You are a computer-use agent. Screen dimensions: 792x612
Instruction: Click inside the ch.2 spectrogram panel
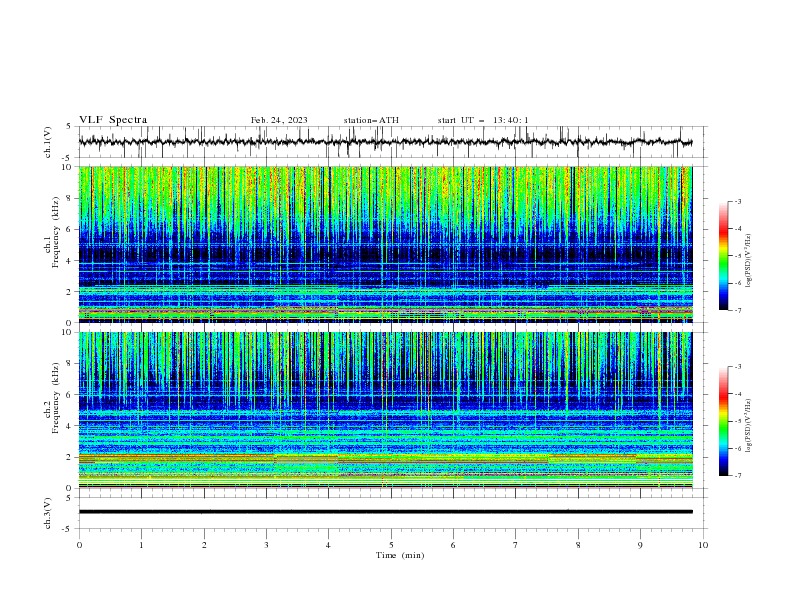pos(385,410)
